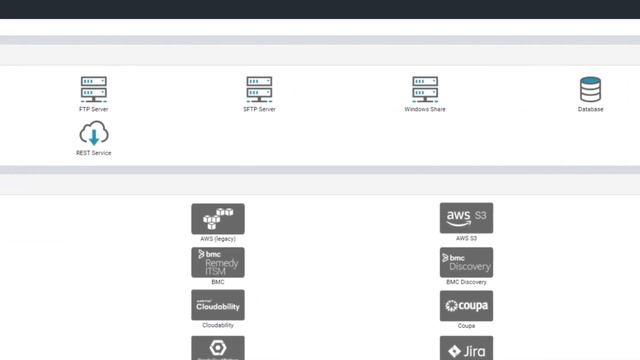Pick the BMC Discovery connector tile
640x360 pixels.
coord(466,262)
